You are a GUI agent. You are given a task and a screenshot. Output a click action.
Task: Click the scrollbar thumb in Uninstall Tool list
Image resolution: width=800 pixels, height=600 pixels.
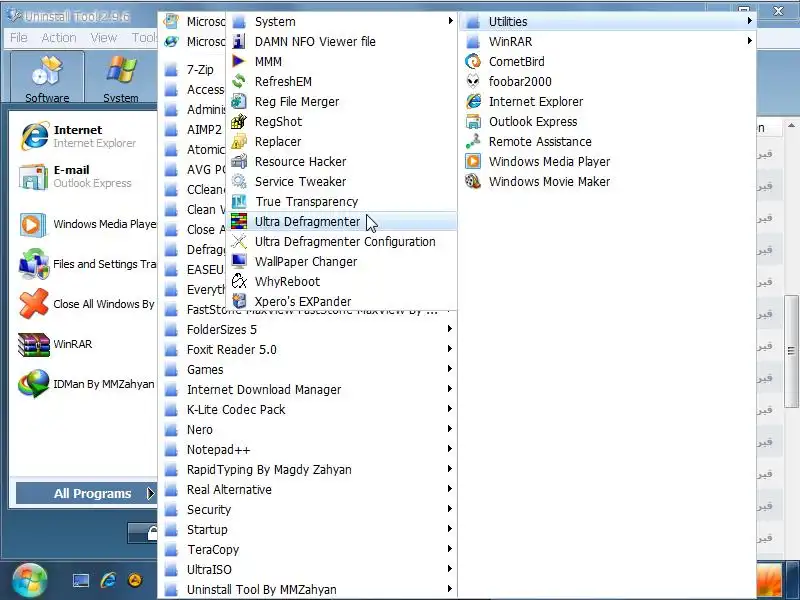tap(791, 351)
